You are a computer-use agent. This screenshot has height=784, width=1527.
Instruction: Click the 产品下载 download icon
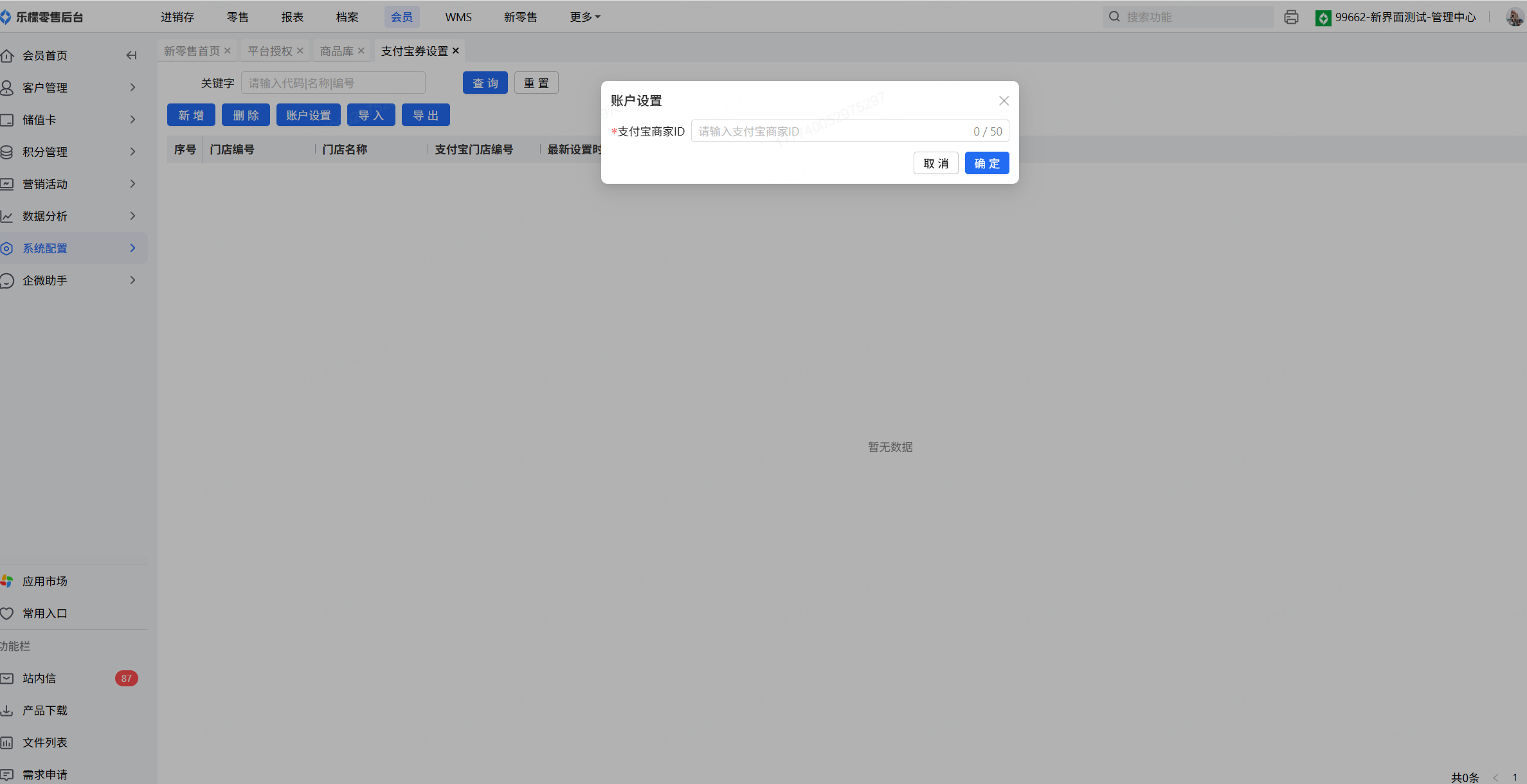tap(7, 710)
